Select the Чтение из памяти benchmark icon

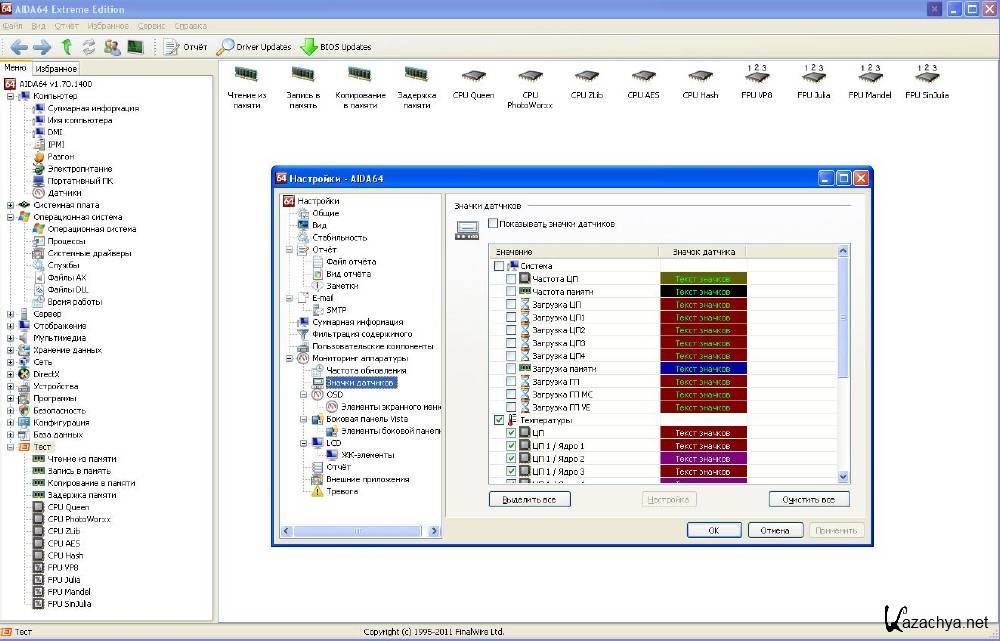[246, 77]
